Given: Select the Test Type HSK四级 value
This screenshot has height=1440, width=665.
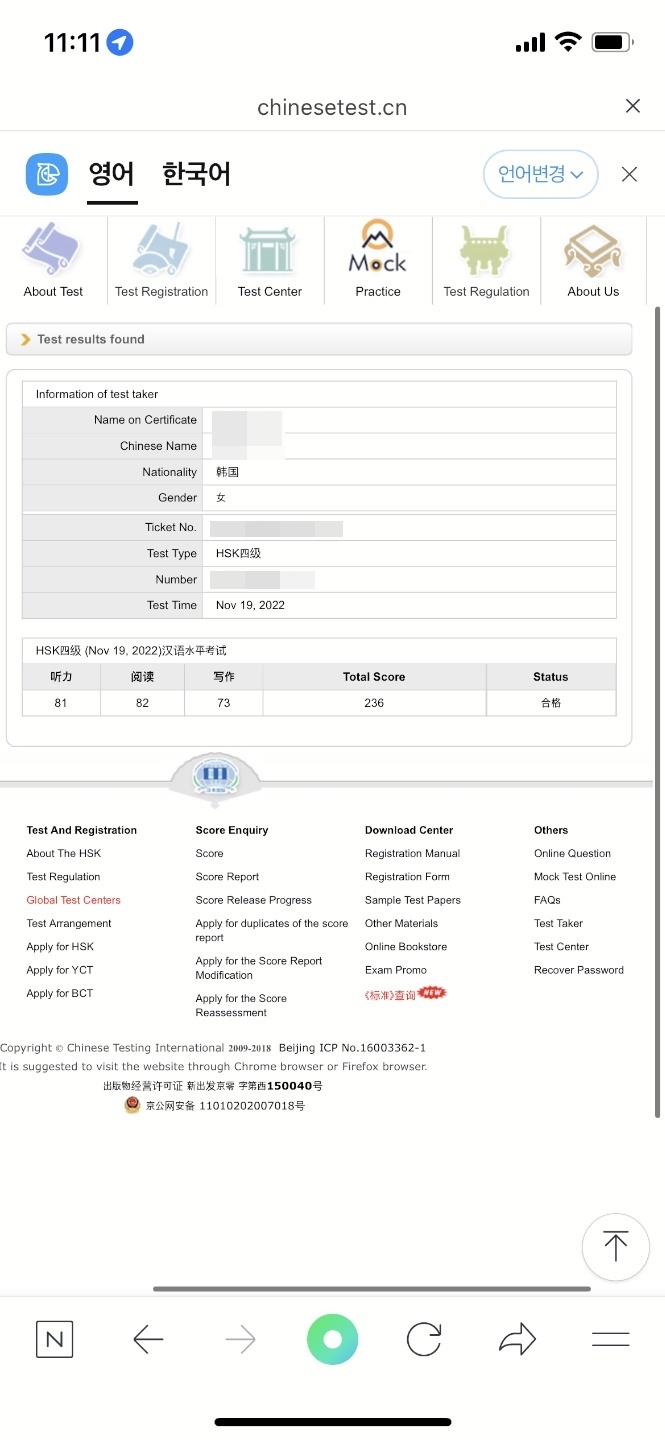Looking at the screenshot, I should [238, 553].
